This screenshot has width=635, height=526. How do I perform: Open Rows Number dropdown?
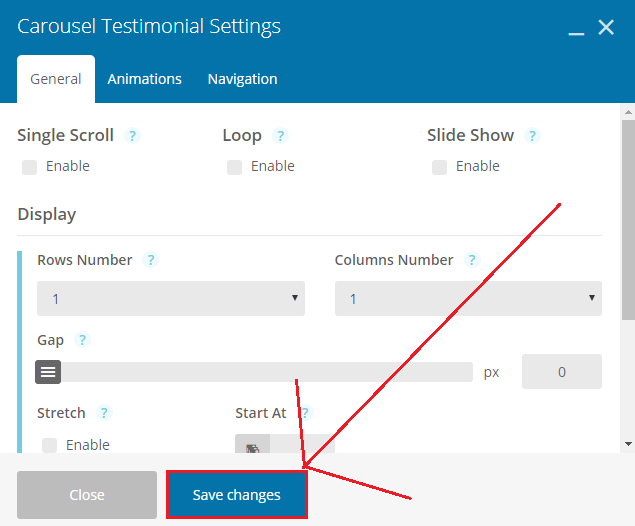click(171, 298)
